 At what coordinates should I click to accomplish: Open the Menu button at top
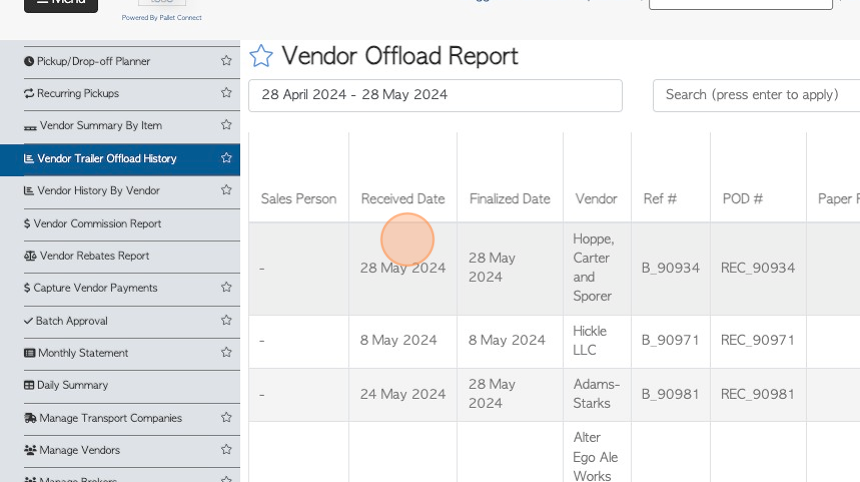pyautogui.click(x=61, y=3)
